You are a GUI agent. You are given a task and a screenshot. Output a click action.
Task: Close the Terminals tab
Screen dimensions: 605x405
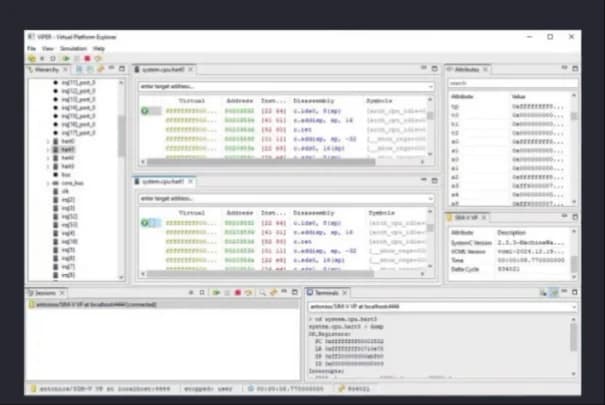click(x=345, y=293)
